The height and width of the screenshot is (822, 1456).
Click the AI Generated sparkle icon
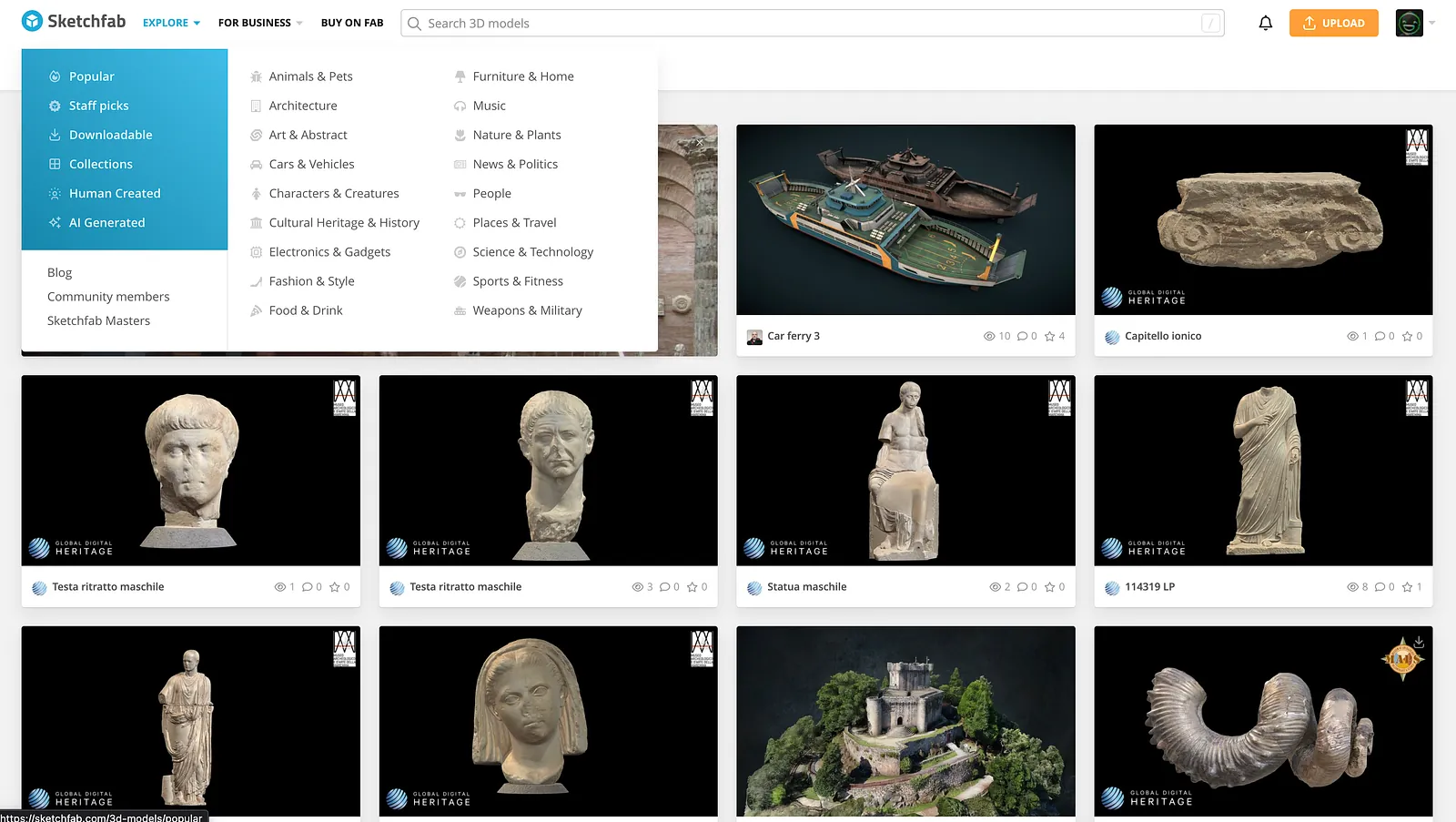tap(55, 222)
